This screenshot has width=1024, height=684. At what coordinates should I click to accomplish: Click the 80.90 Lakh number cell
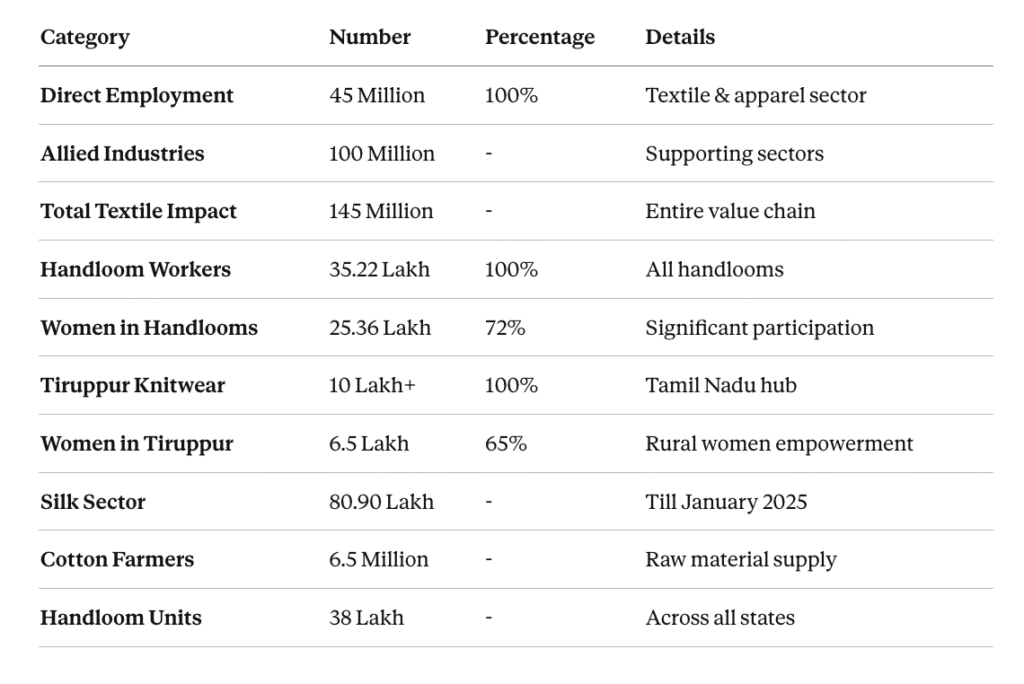tap(381, 502)
